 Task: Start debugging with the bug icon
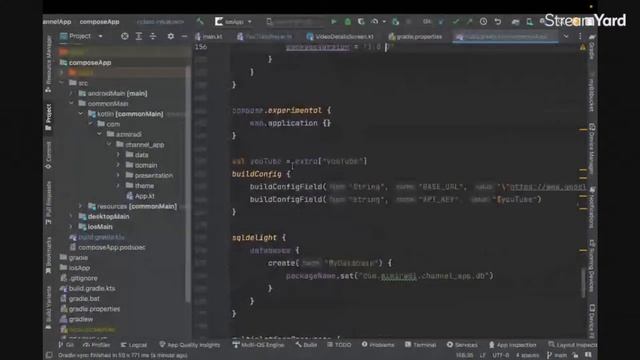point(347,21)
